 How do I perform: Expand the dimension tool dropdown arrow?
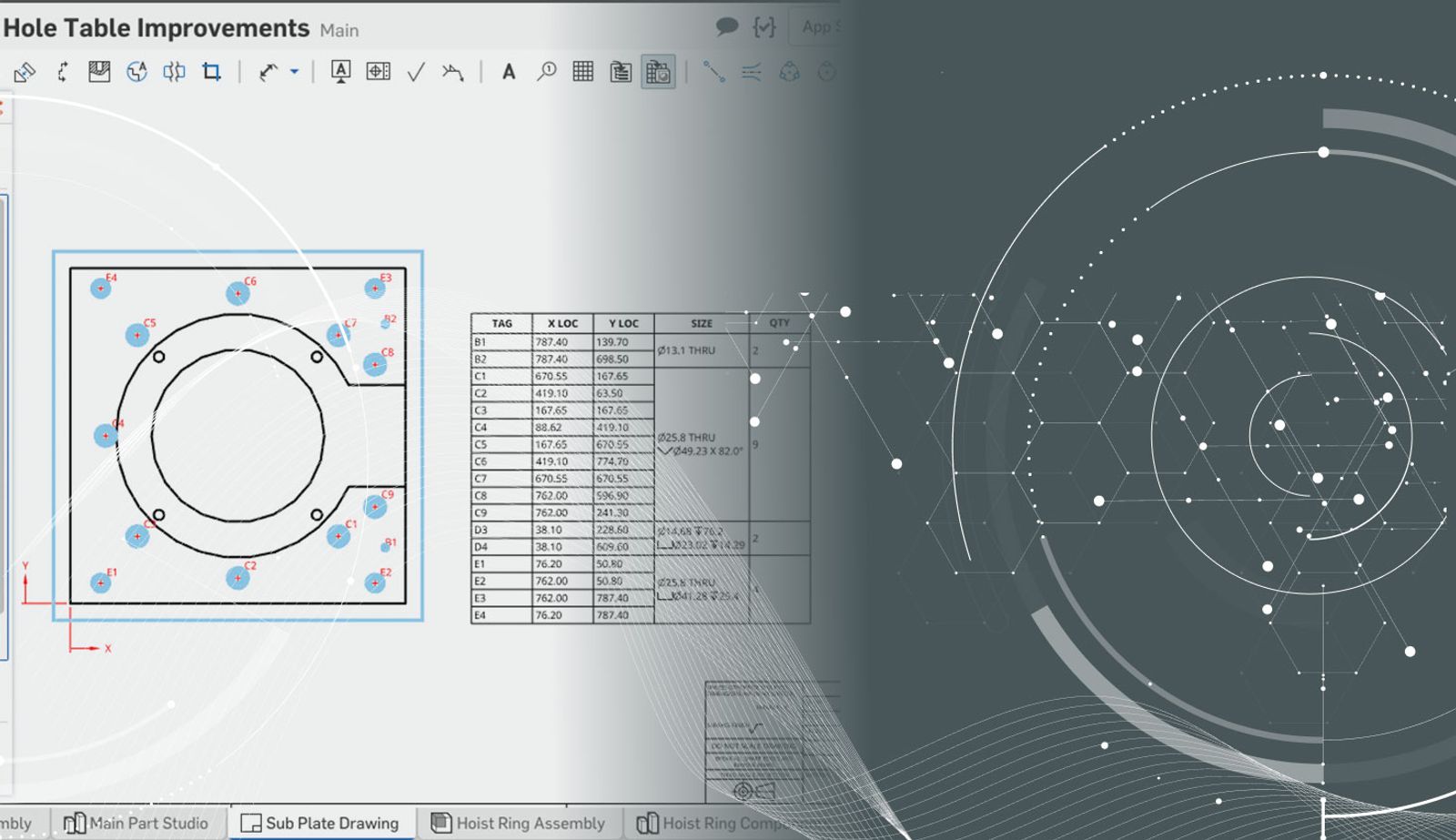[294, 72]
